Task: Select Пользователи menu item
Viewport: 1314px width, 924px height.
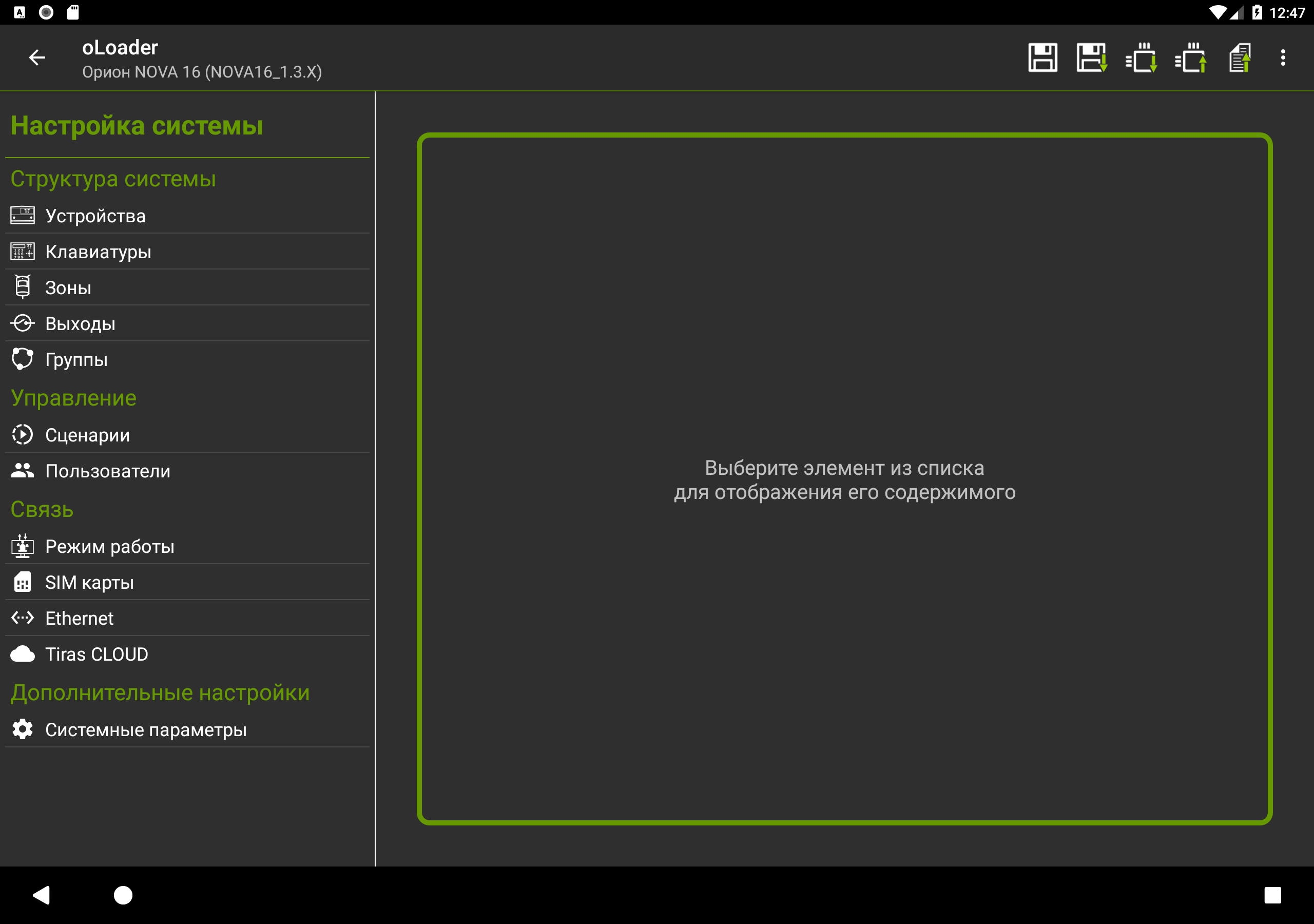Action: (108, 471)
